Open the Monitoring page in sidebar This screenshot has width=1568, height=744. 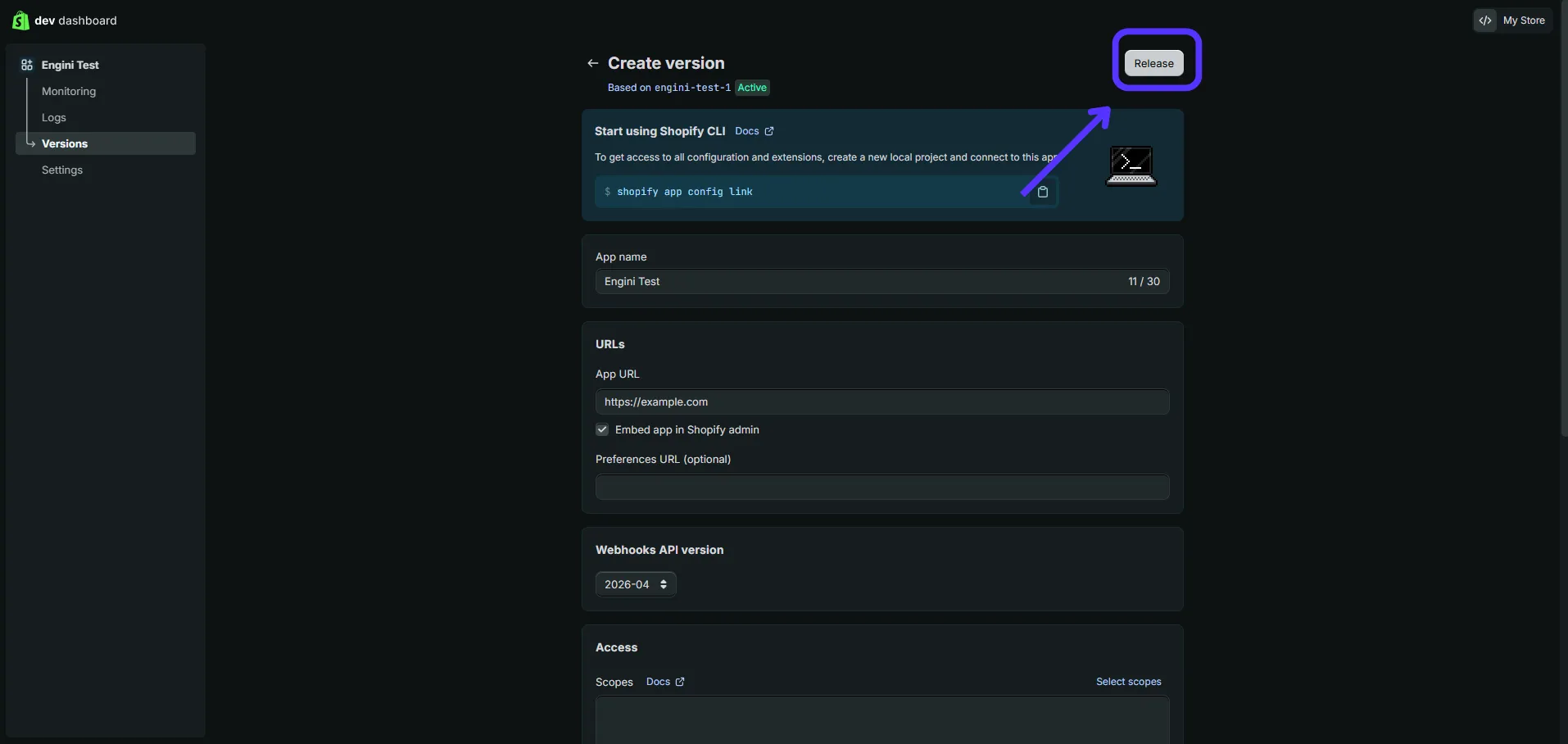(69, 91)
